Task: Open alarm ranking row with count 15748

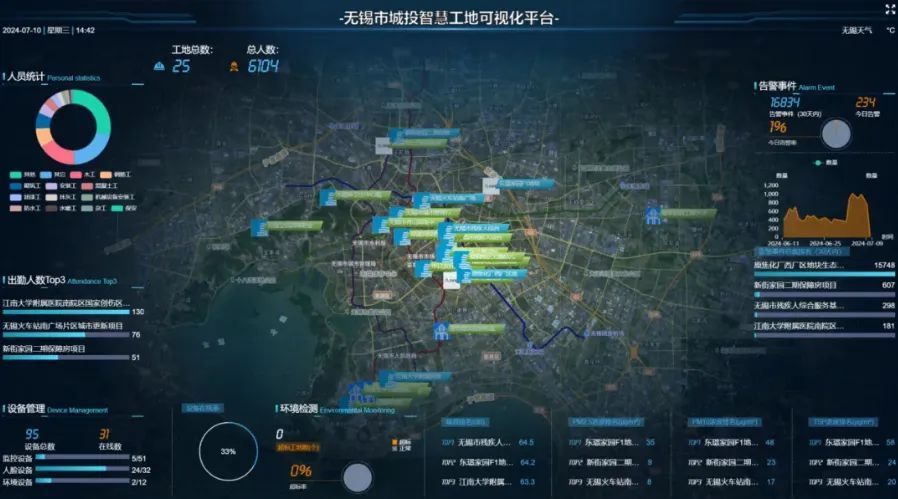Action: [824, 269]
